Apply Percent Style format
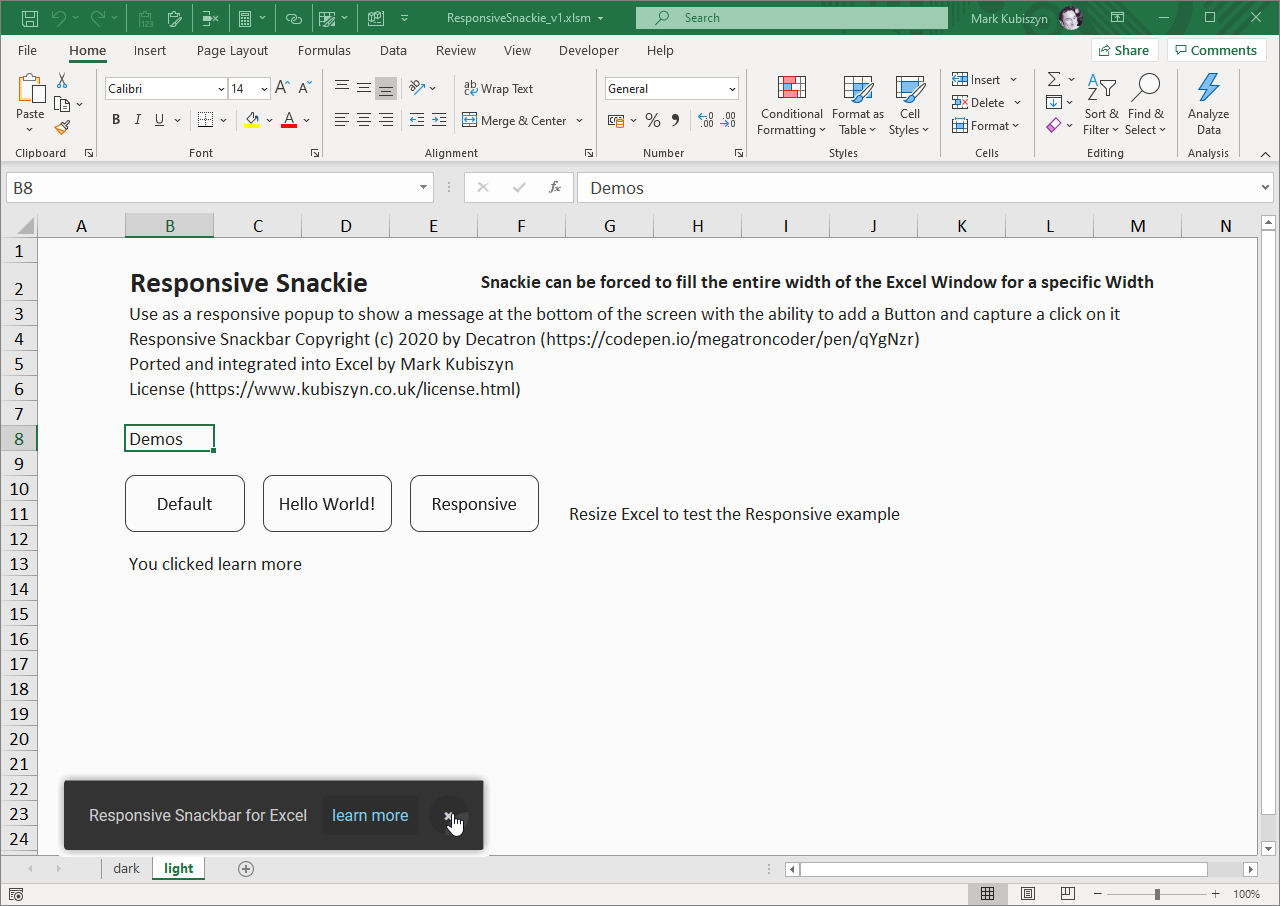The height and width of the screenshot is (906, 1280). coord(652,120)
